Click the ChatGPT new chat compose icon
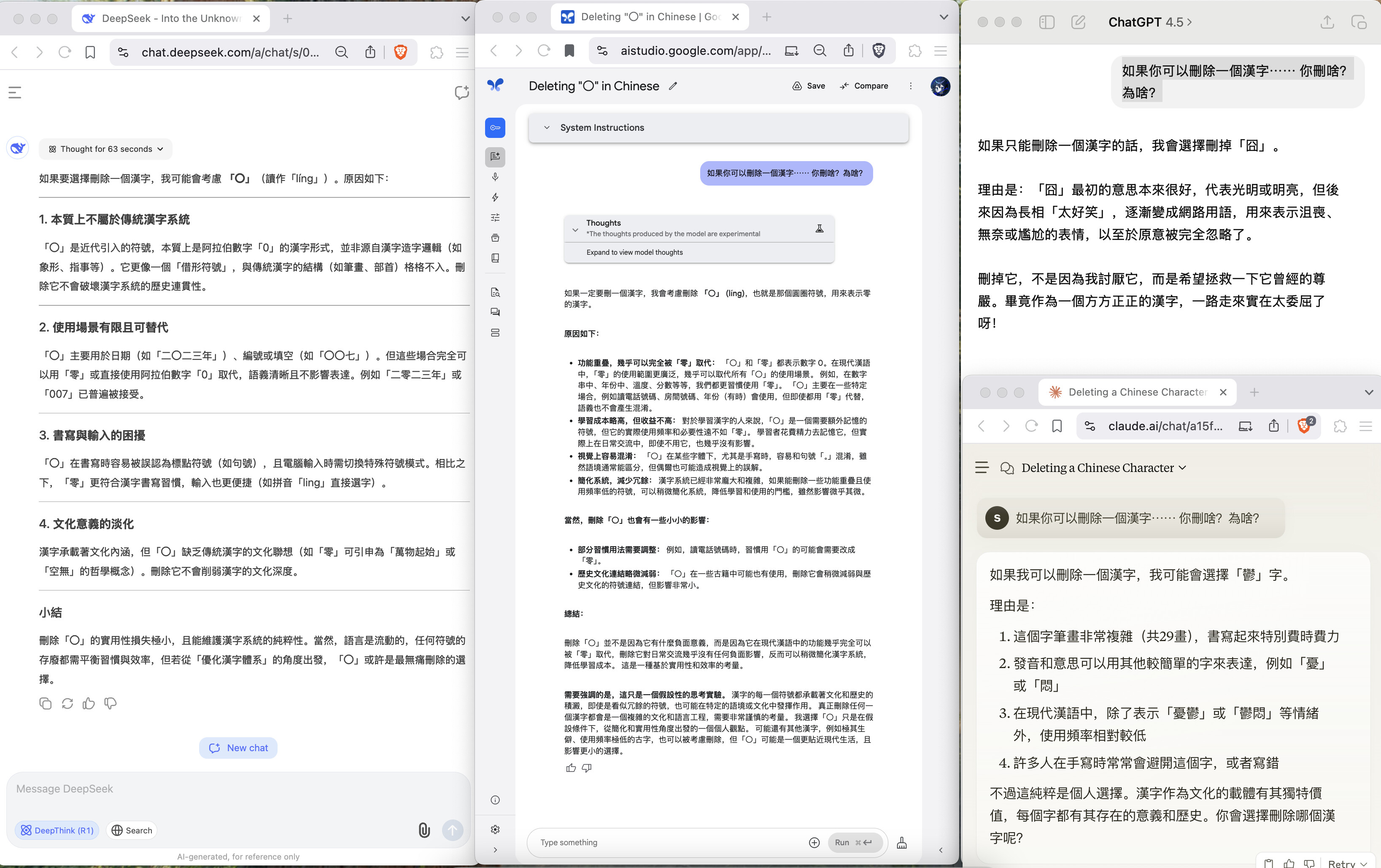Screen dimensions: 1381x868 (1078, 22)
